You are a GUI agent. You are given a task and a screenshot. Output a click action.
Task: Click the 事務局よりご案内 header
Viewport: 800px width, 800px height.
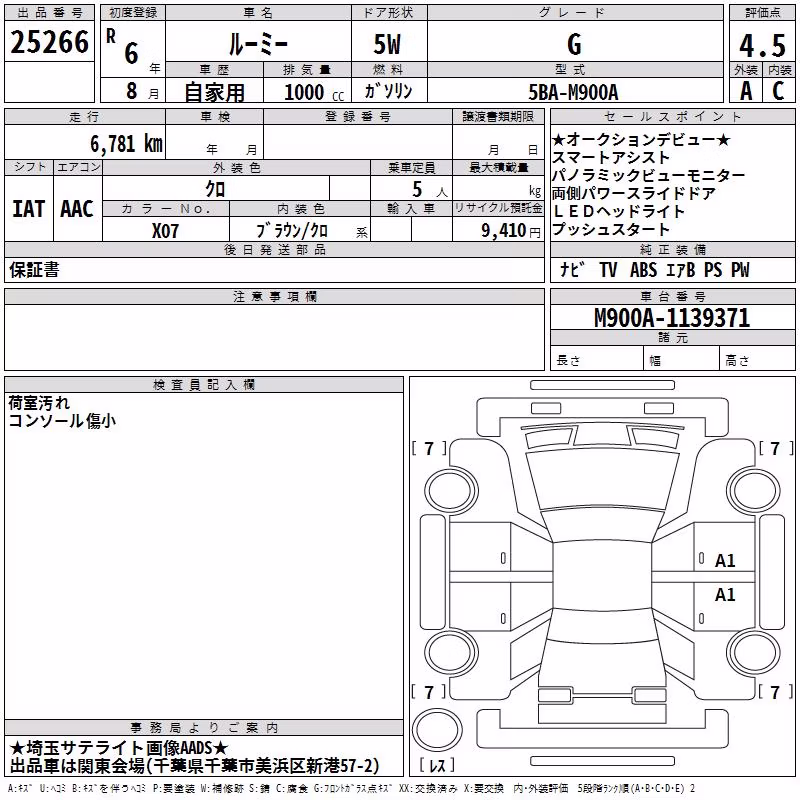pyautogui.click(x=204, y=728)
